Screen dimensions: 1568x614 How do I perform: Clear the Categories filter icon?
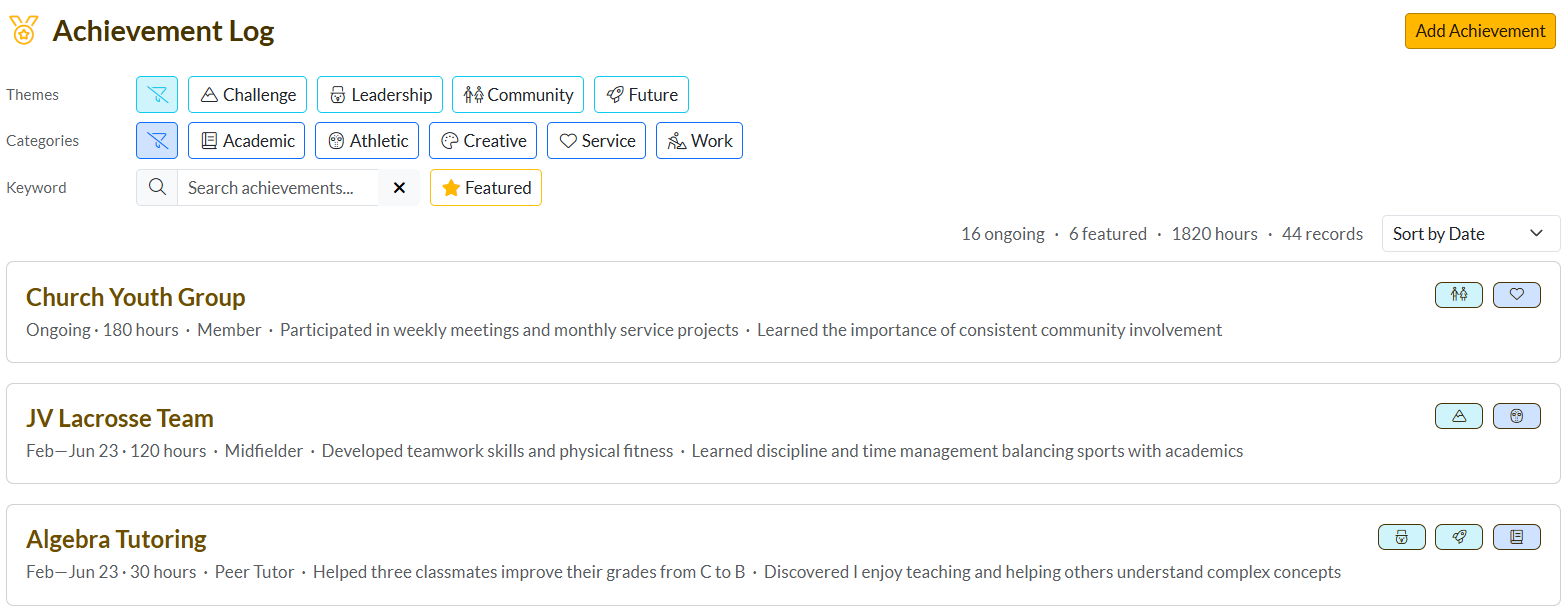157,141
